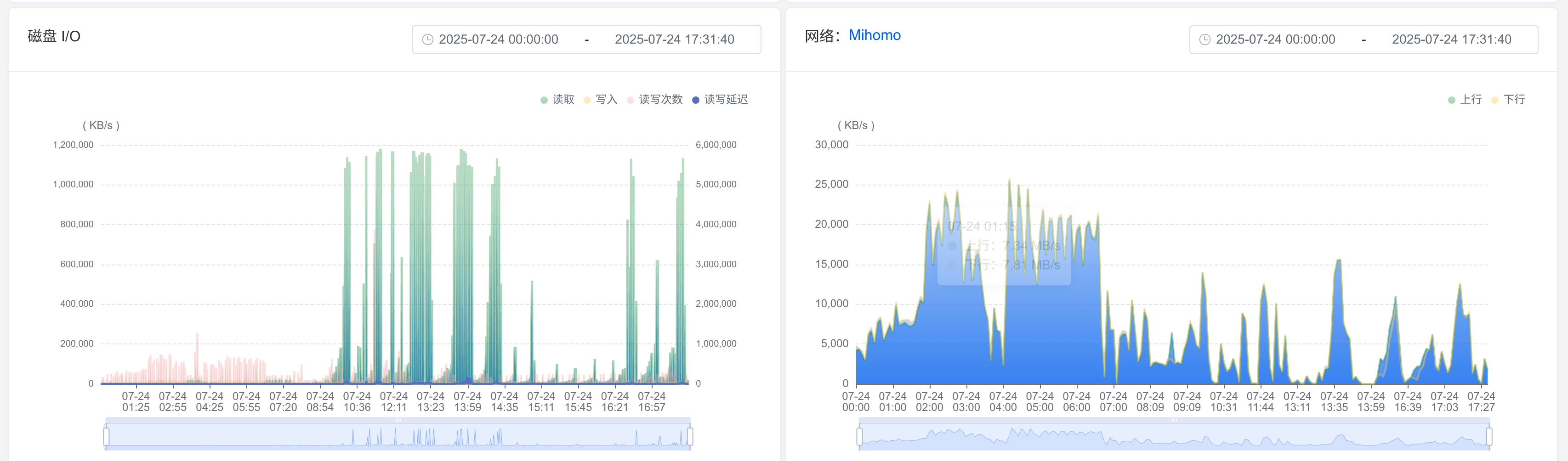This screenshot has height=461, width=1568.
Task: Click network end date 2025-07-24 17:31:40
Action: coord(1451,39)
